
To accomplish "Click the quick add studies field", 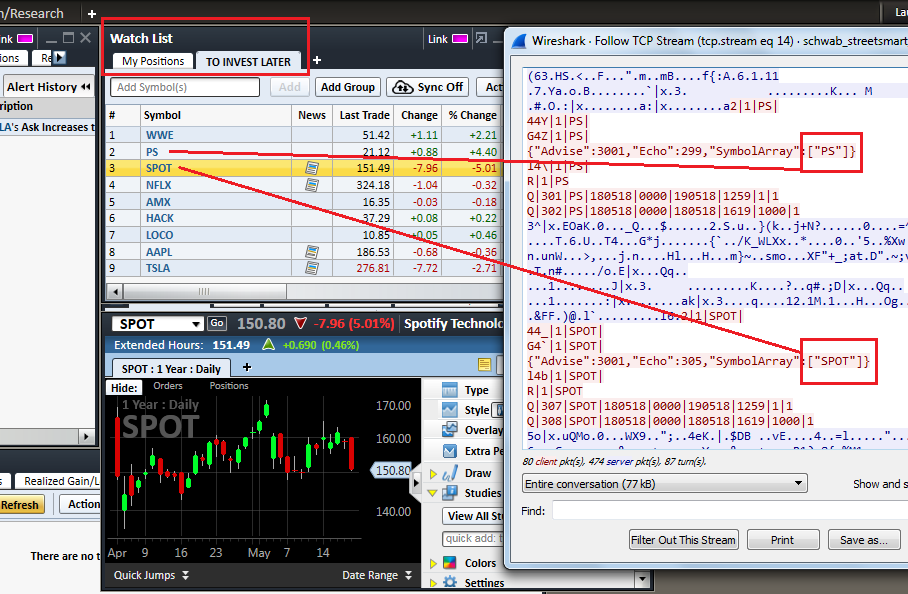I will coord(473,538).
